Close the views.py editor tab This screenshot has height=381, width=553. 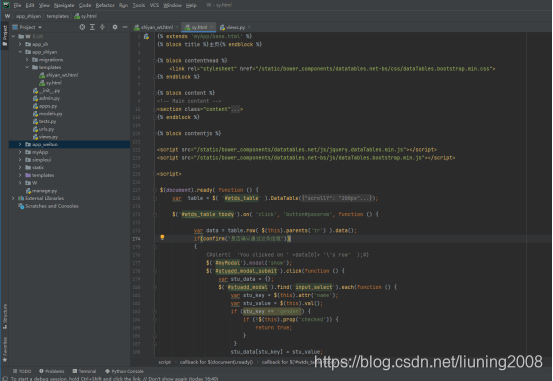[249, 27]
